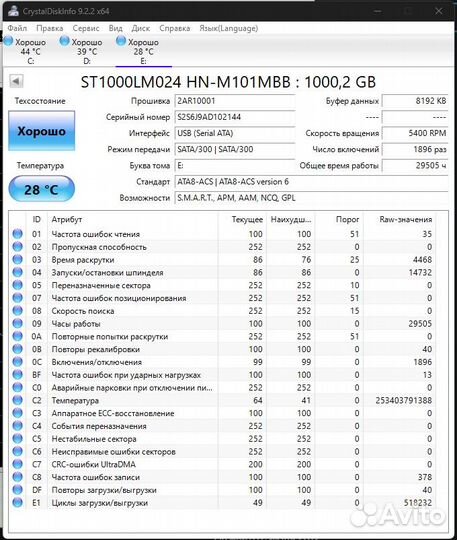Image resolution: width=457 pixels, height=540 pixels.
Task: Click the previous disk arrow button
Action: pyautogui.click(x=16, y=81)
